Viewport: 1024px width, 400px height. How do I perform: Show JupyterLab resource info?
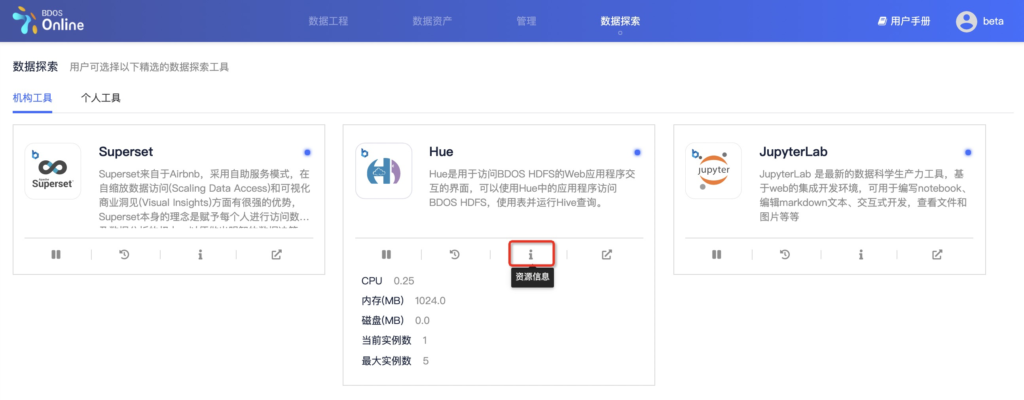861,254
